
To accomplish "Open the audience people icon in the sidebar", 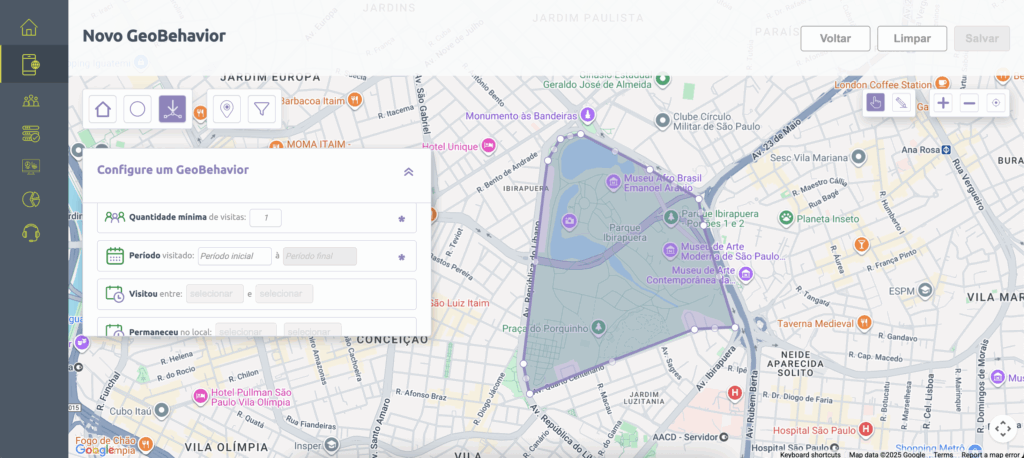I will coord(30,100).
